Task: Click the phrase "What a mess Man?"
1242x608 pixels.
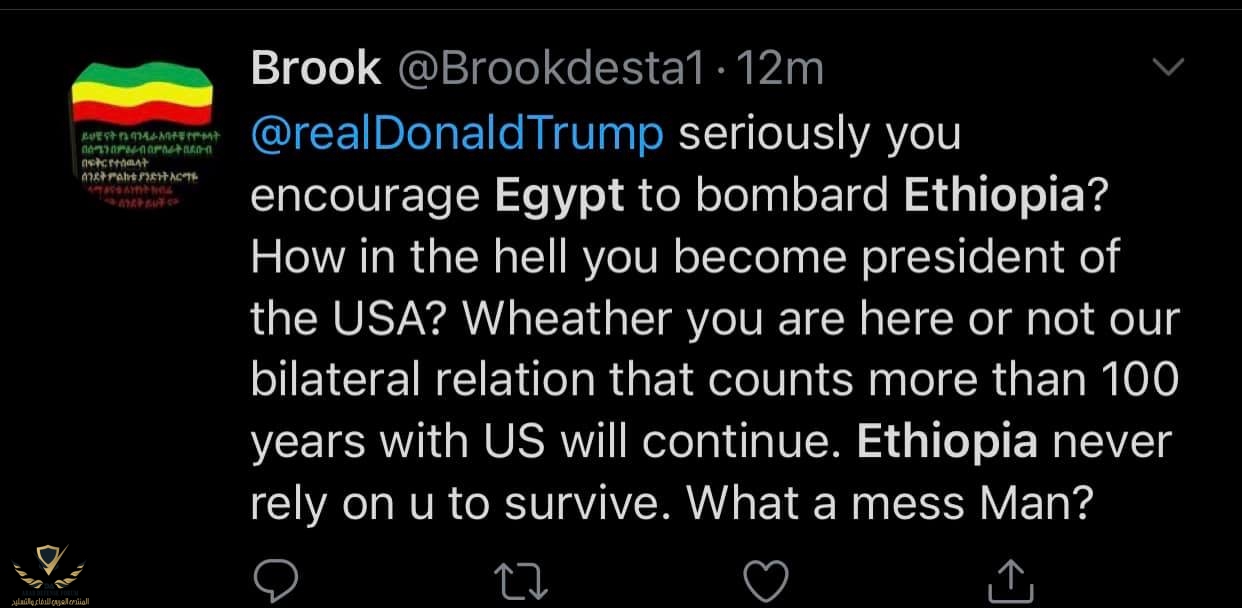Action: coord(886,505)
